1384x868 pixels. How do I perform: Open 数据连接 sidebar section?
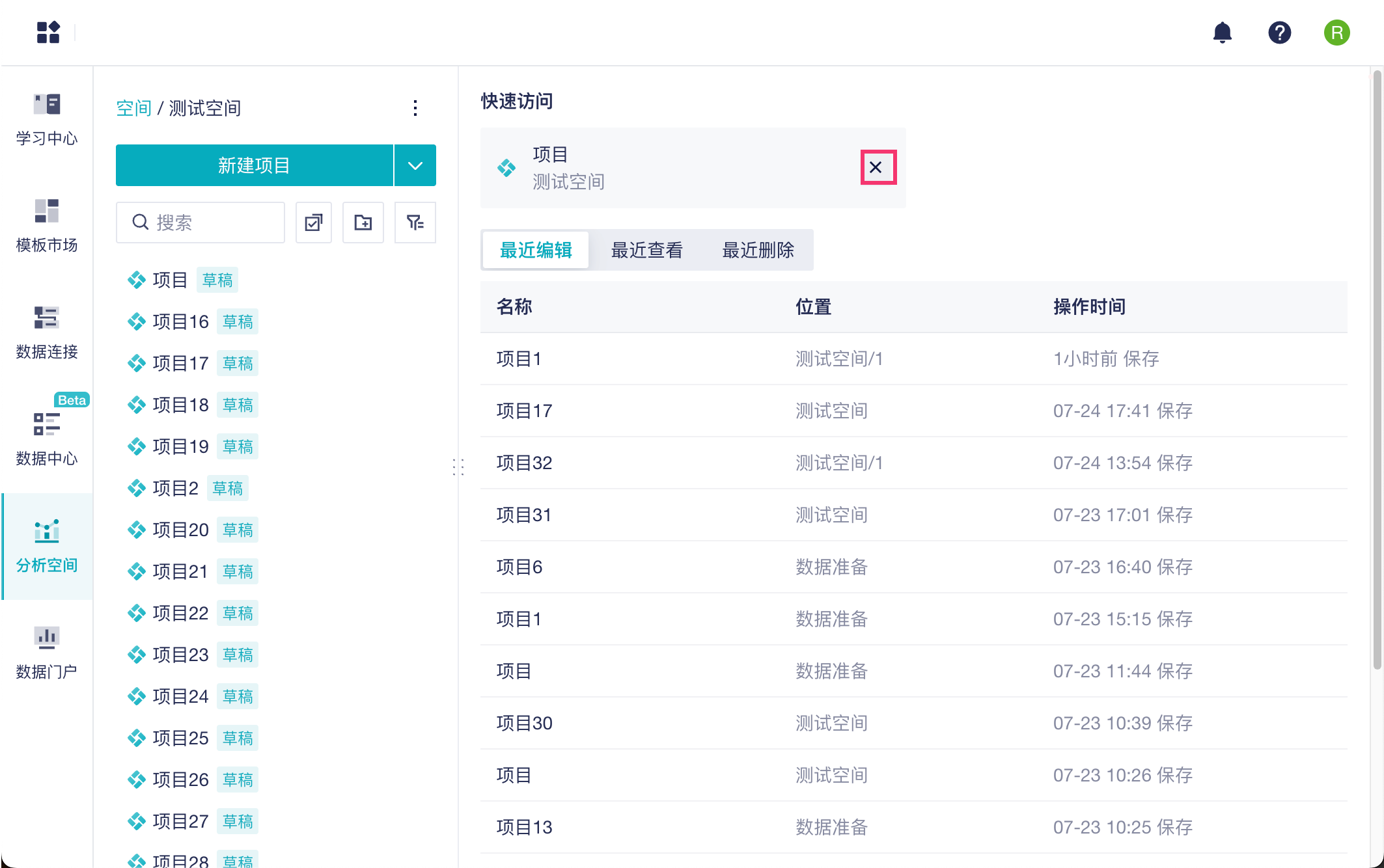(47, 332)
